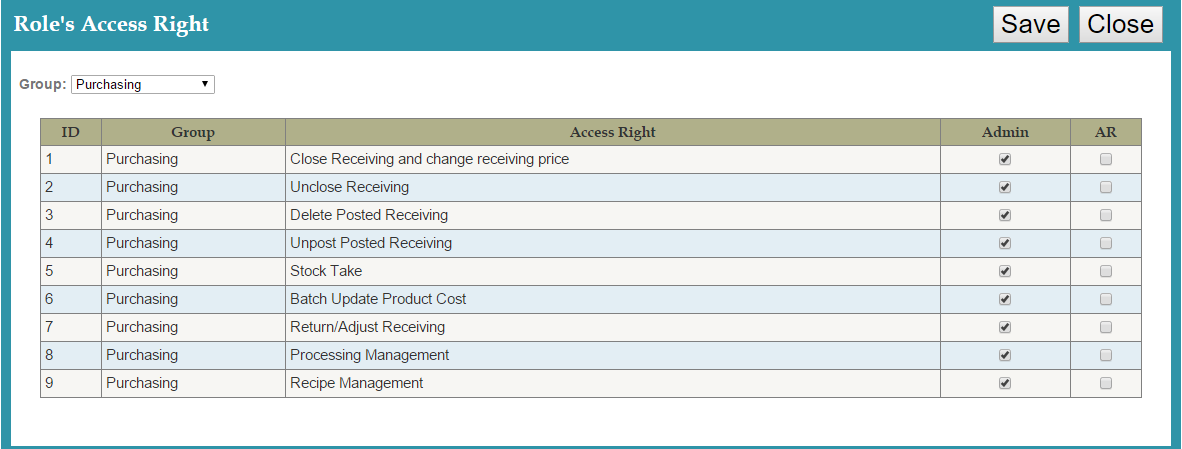
Task: Open the Group dropdown showing Purchasing
Action: pyautogui.click(x=143, y=85)
